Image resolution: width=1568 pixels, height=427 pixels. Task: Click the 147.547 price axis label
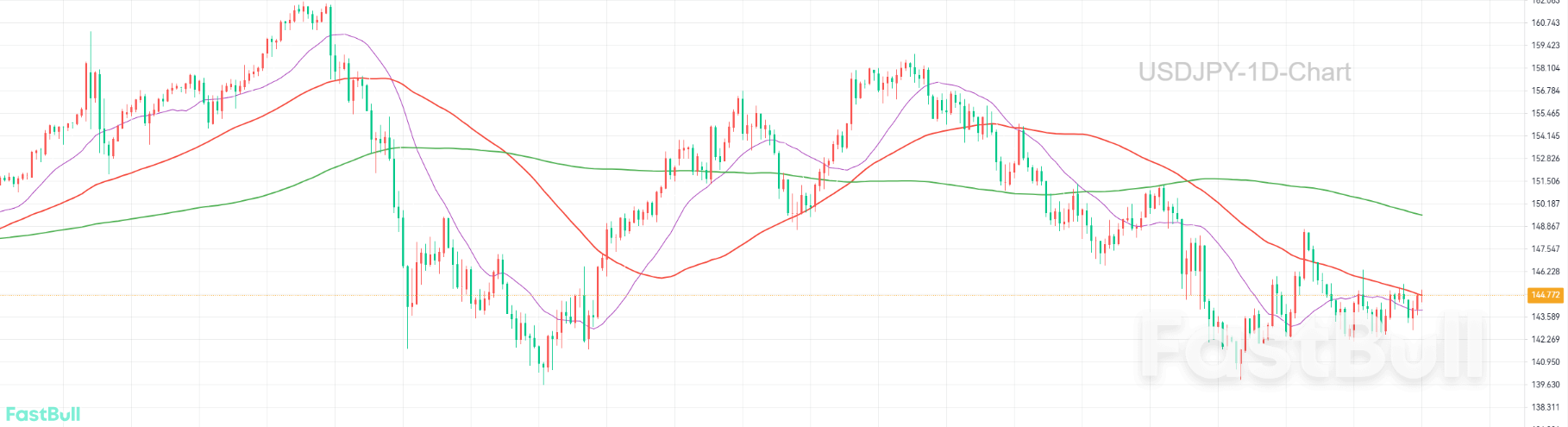[x=1545, y=249]
